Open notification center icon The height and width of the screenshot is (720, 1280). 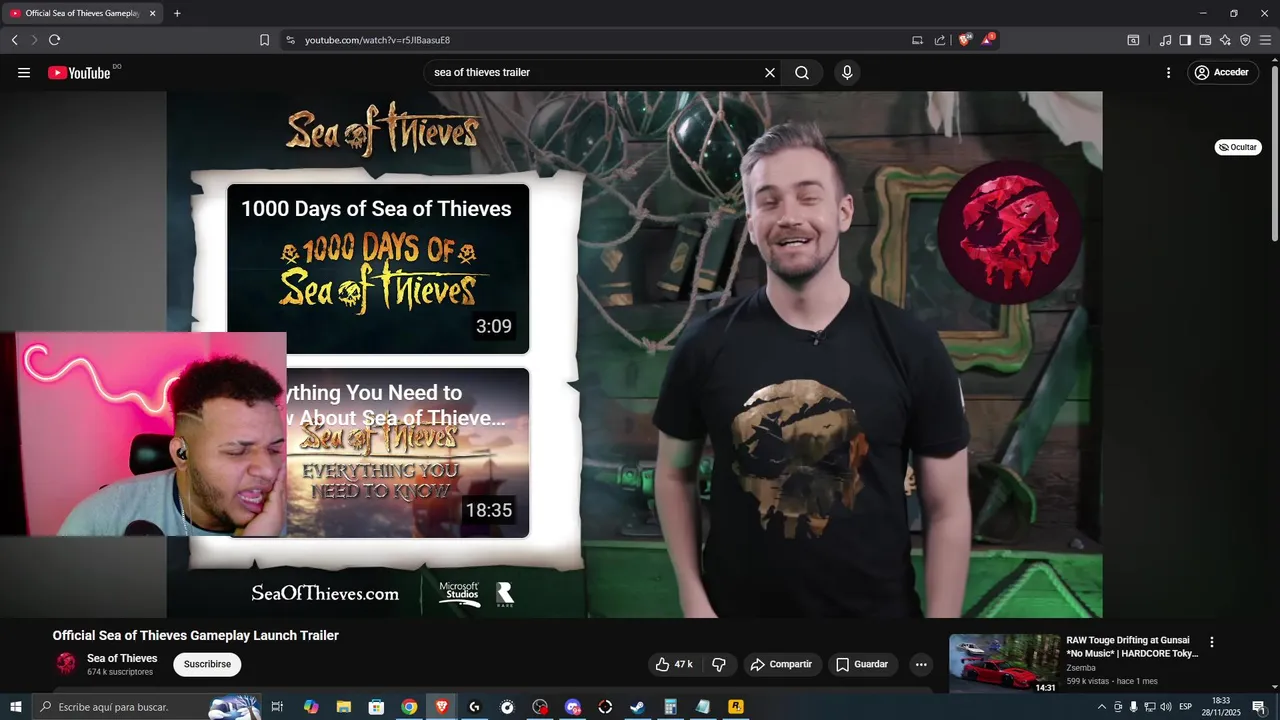(1259, 707)
